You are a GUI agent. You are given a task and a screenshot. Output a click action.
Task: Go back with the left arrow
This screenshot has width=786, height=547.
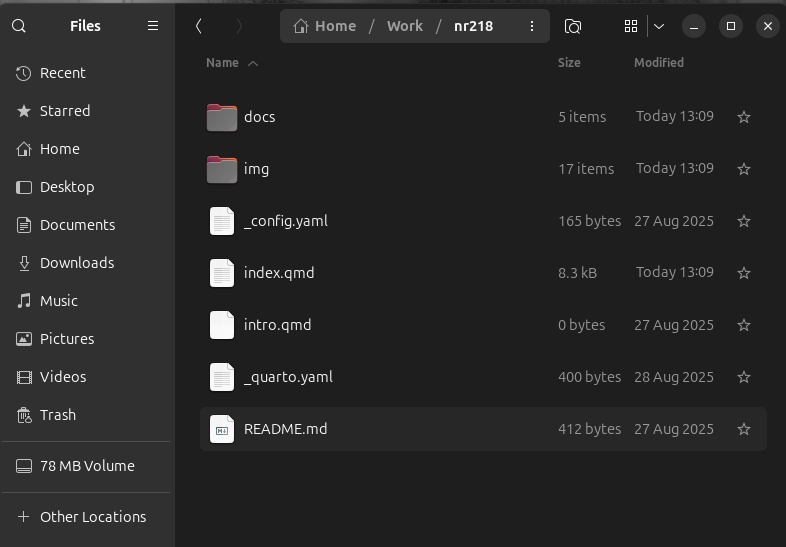click(199, 26)
